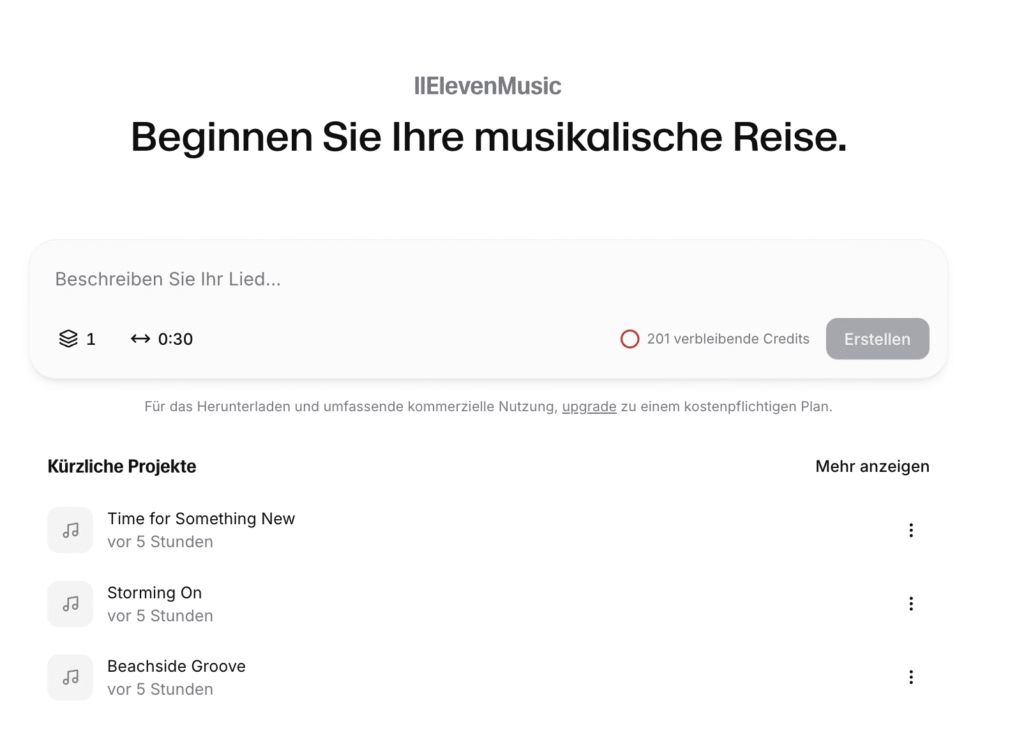Click the duration arrow icon beside 0:30

click(x=140, y=339)
